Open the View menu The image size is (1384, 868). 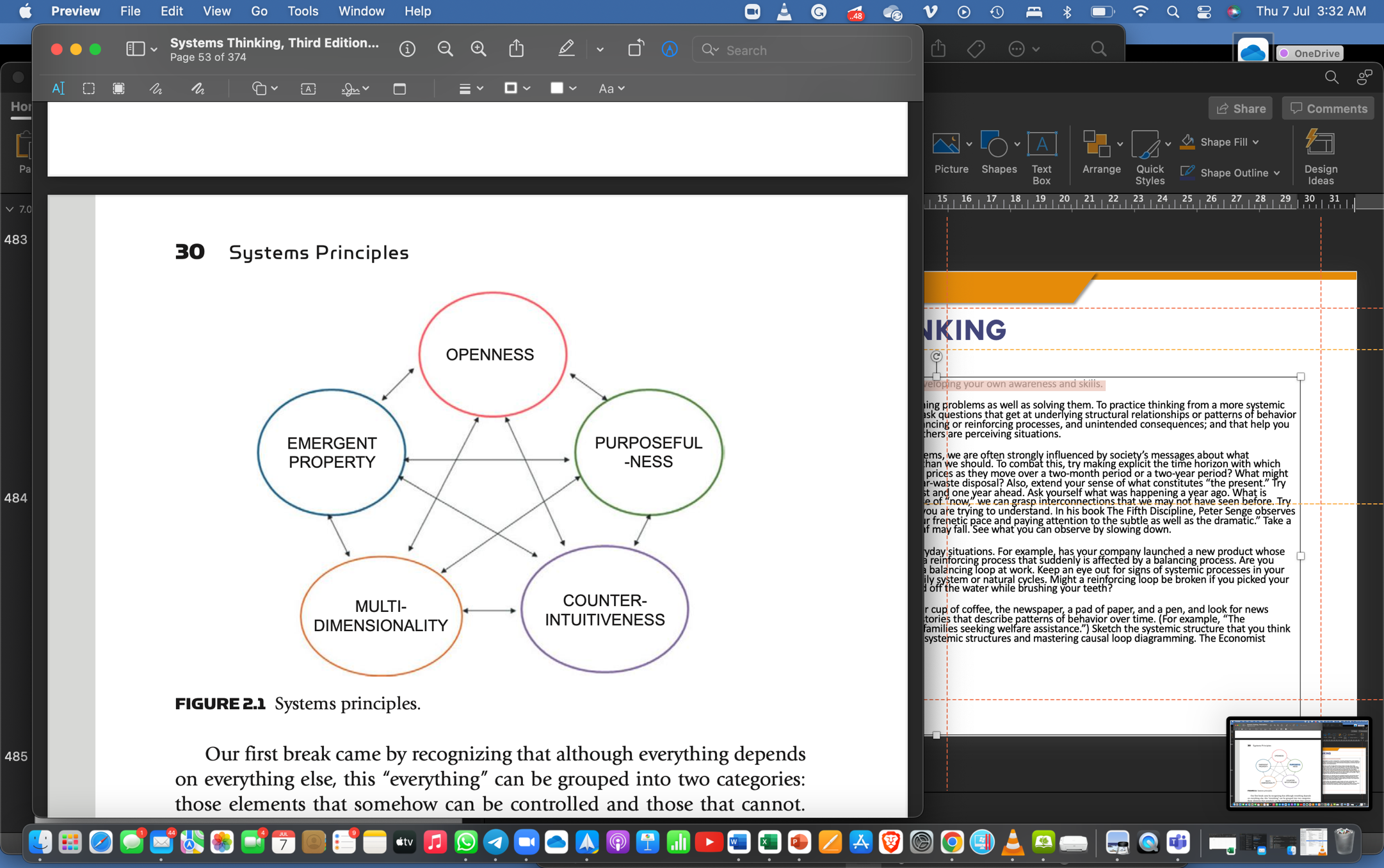pyautogui.click(x=216, y=11)
